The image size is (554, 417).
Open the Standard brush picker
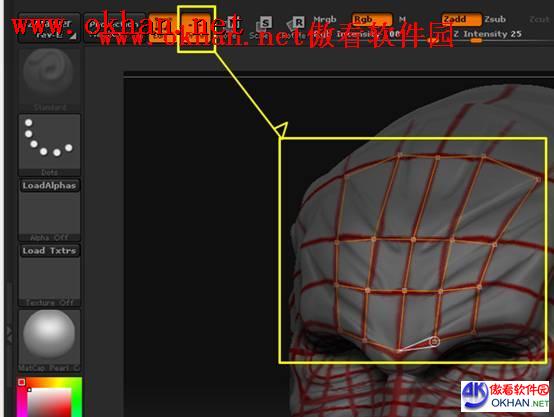(x=49, y=80)
